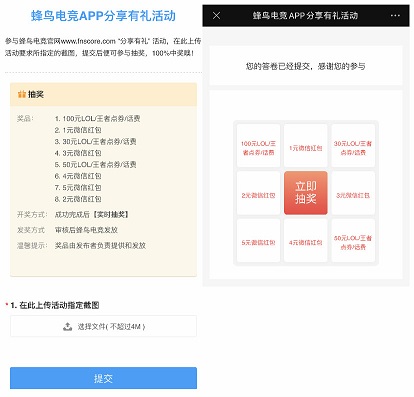The width and height of the screenshot is (414, 397).
Task: Click 审核后蜂鸟电竞发放 text
Action: coord(86,230)
